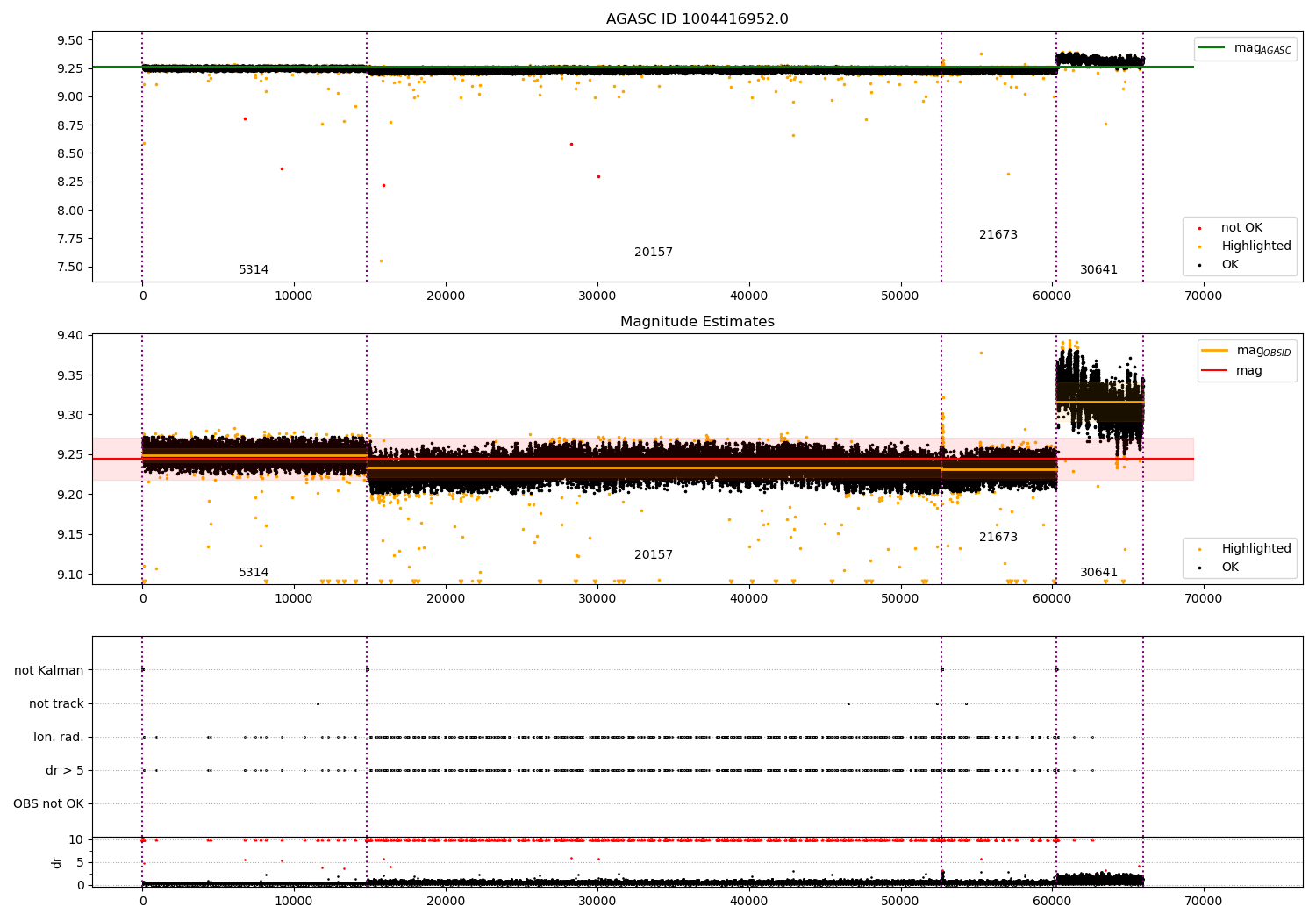Click obsid label 5314 in the Magnitude Estimates plot
Viewport: 1316px width, 921px height.
click(254, 573)
